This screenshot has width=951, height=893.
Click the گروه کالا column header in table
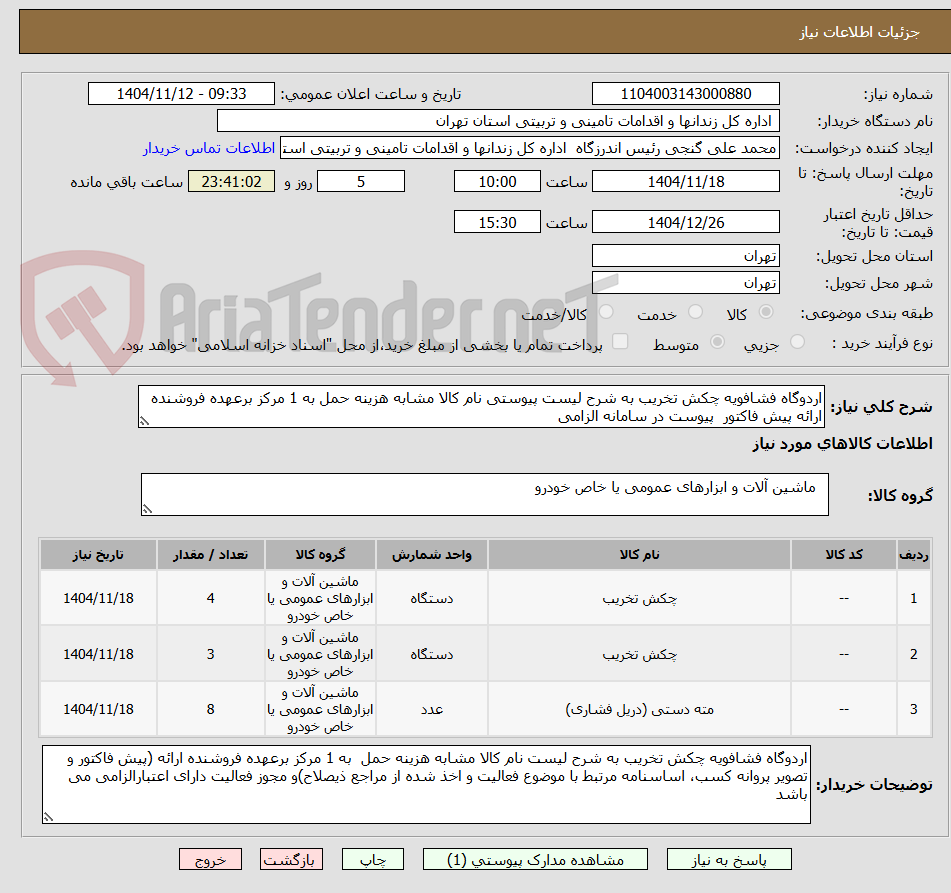click(x=320, y=554)
